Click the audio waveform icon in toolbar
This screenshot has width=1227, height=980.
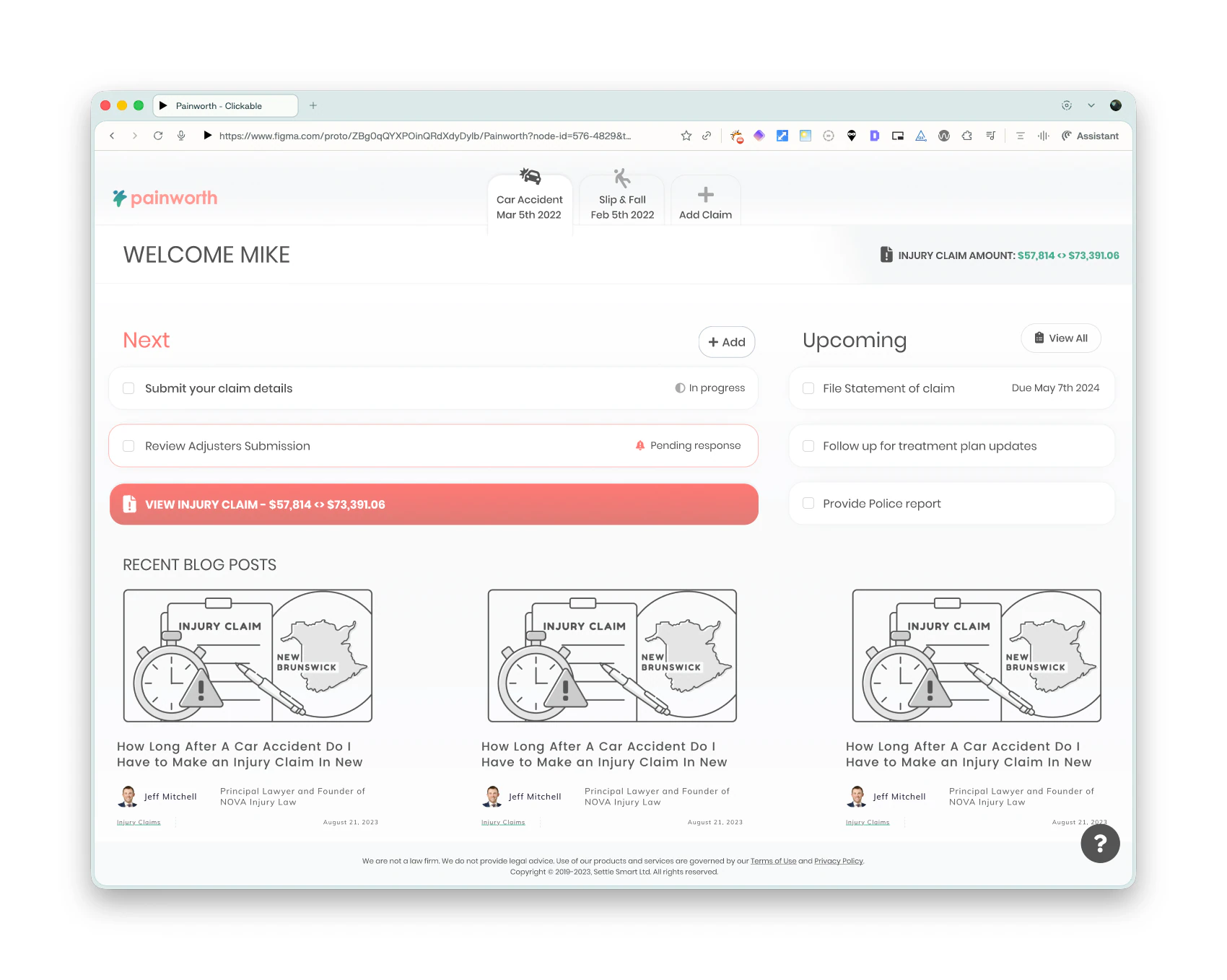click(x=1044, y=136)
